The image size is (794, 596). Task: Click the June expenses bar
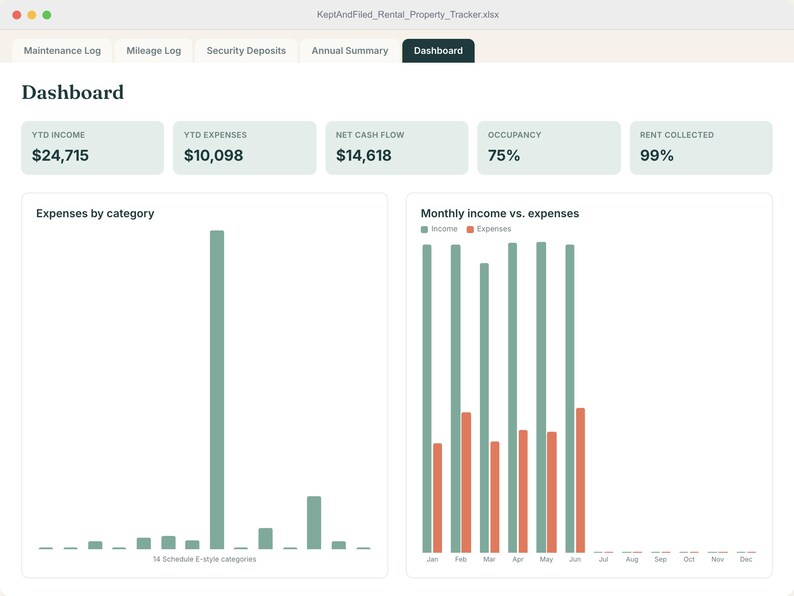(580, 480)
